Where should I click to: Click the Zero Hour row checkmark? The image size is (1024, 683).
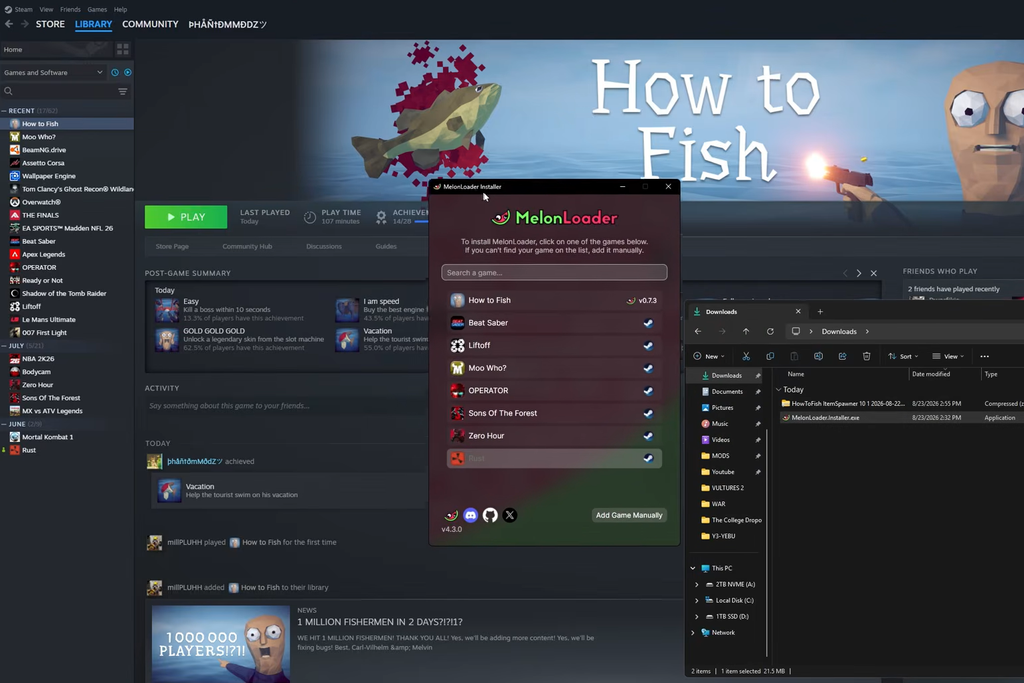(648, 436)
